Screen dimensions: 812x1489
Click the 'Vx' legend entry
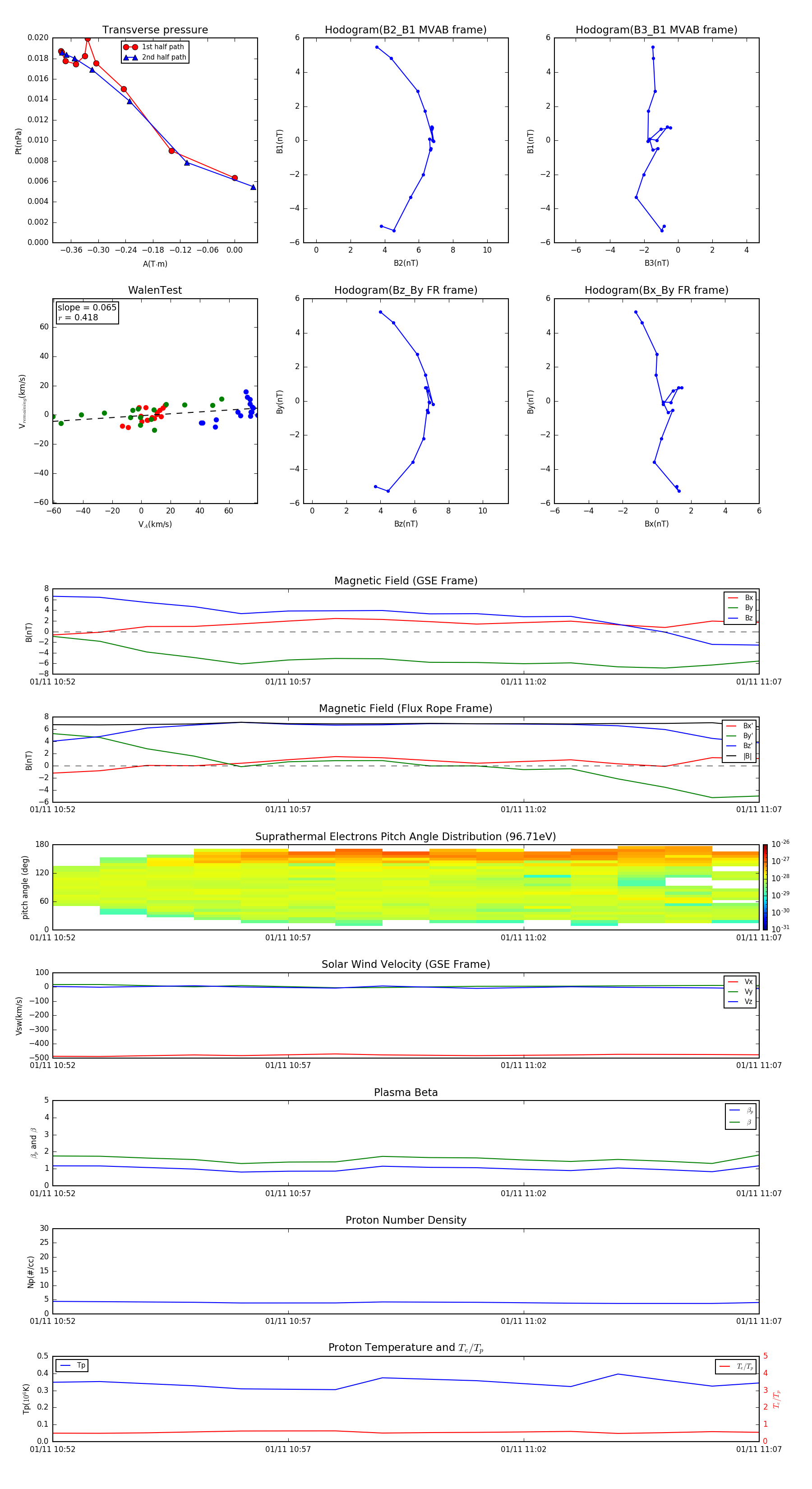740,981
